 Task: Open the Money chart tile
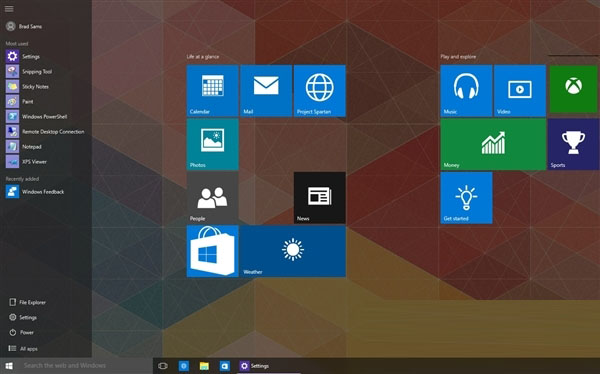pyautogui.click(x=493, y=144)
